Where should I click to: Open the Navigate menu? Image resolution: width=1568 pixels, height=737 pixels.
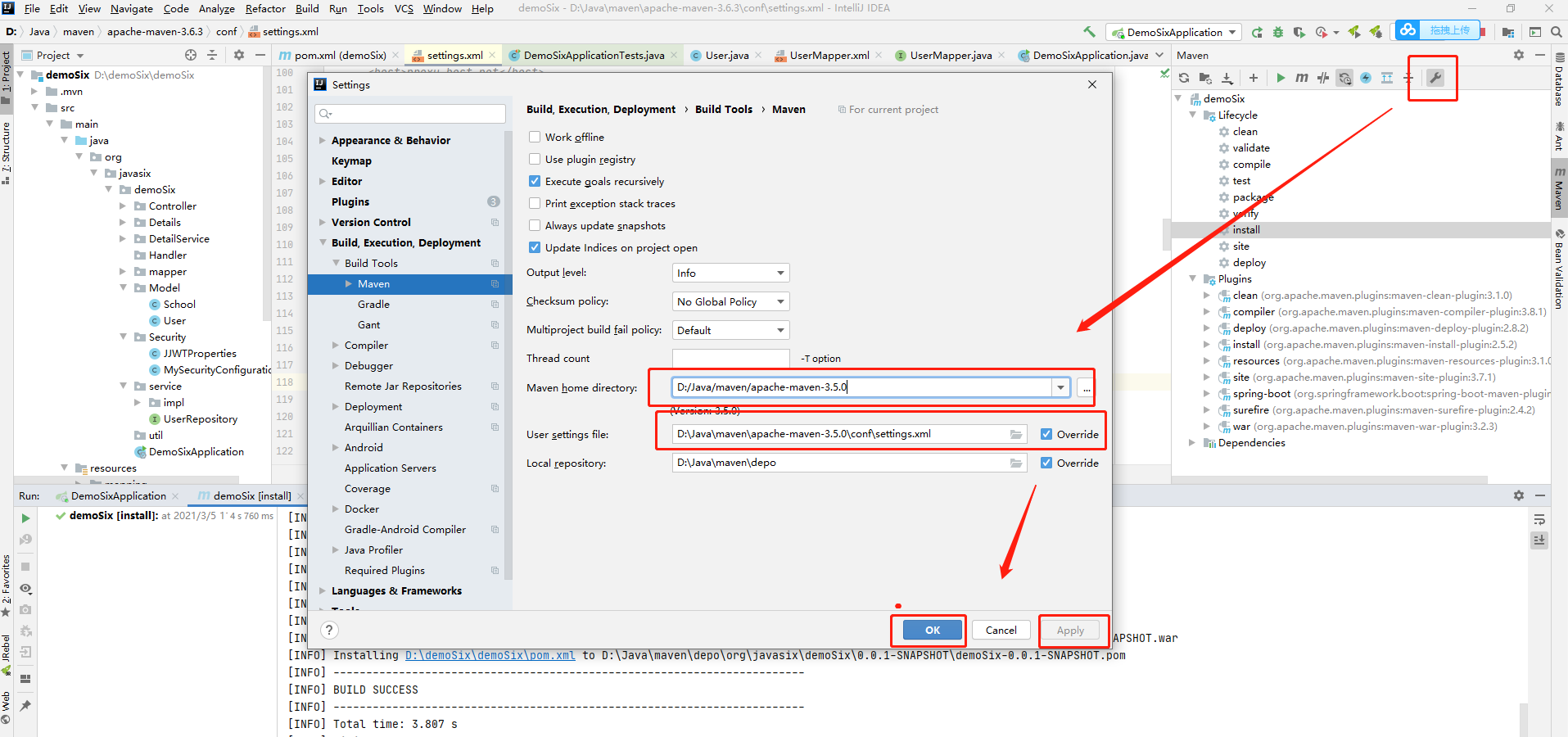pos(132,8)
